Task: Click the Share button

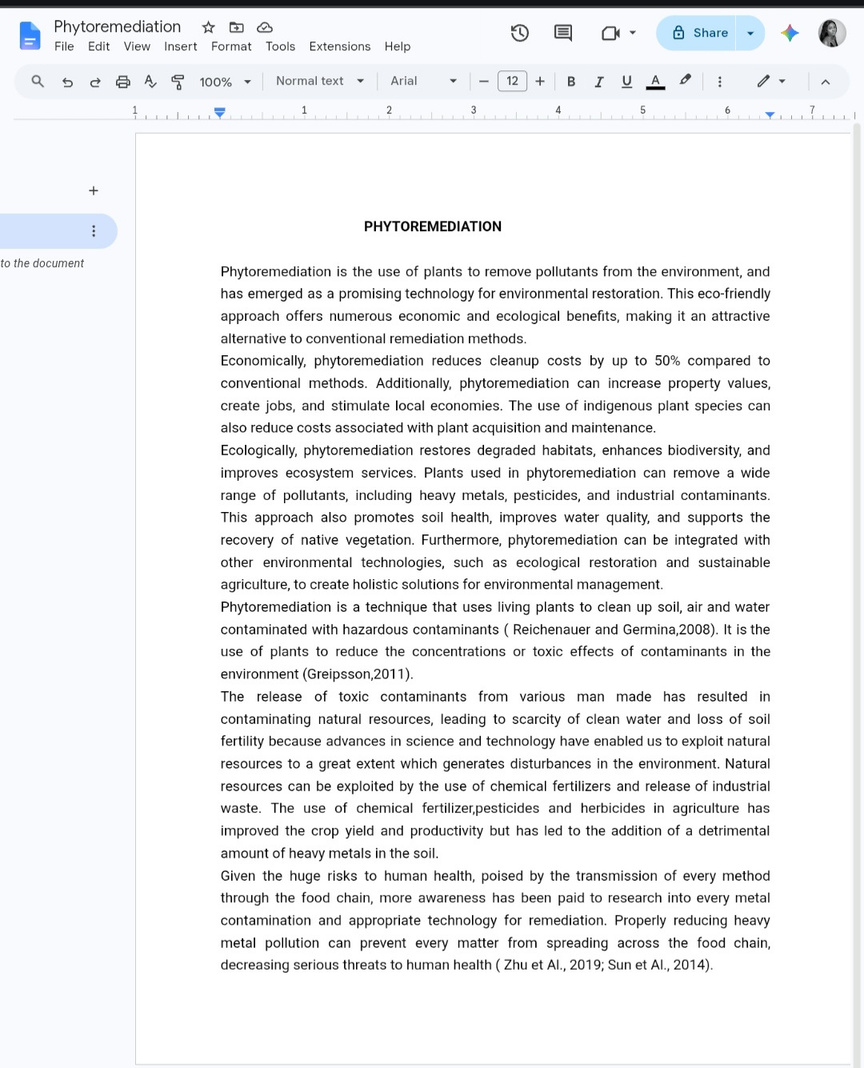Action: tap(698, 33)
